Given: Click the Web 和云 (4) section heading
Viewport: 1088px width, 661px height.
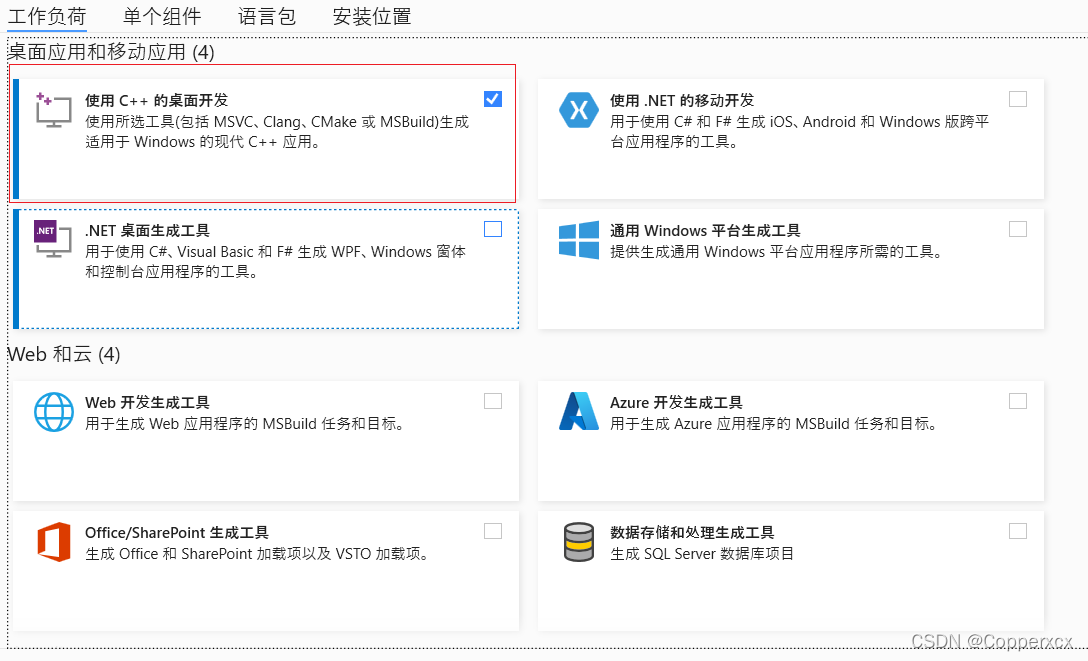Looking at the screenshot, I should [x=64, y=354].
